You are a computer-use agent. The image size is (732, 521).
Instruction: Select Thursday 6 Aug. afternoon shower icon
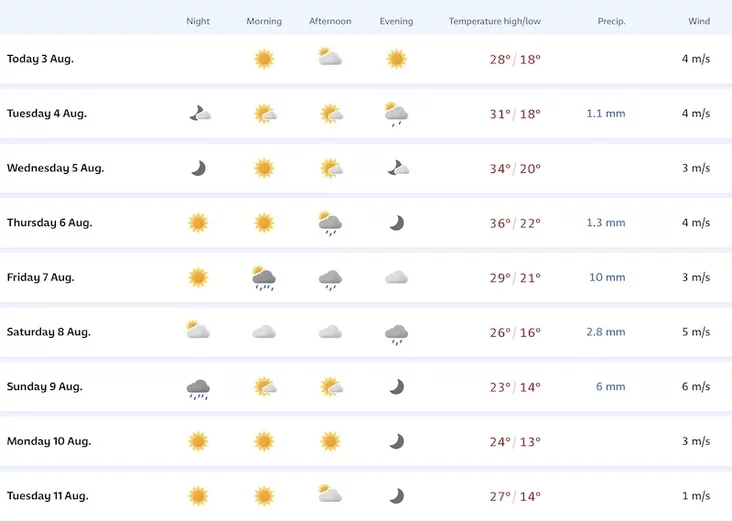click(330, 223)
